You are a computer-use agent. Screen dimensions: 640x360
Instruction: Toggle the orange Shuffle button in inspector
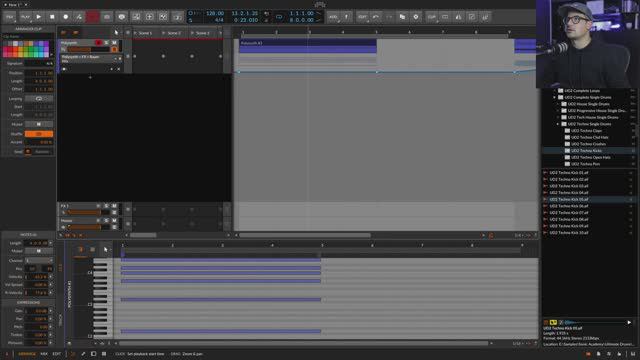pyautogui.click(x=39, y=134)
